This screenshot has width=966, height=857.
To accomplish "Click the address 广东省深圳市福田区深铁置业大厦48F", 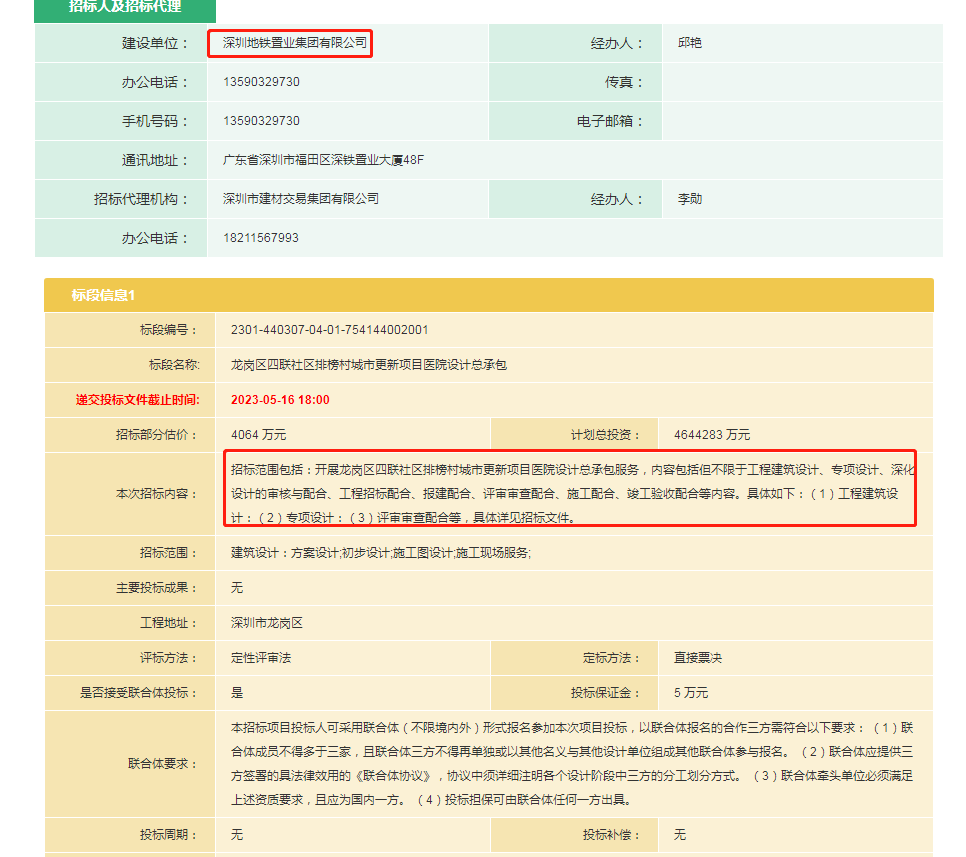I will point(323,160).
